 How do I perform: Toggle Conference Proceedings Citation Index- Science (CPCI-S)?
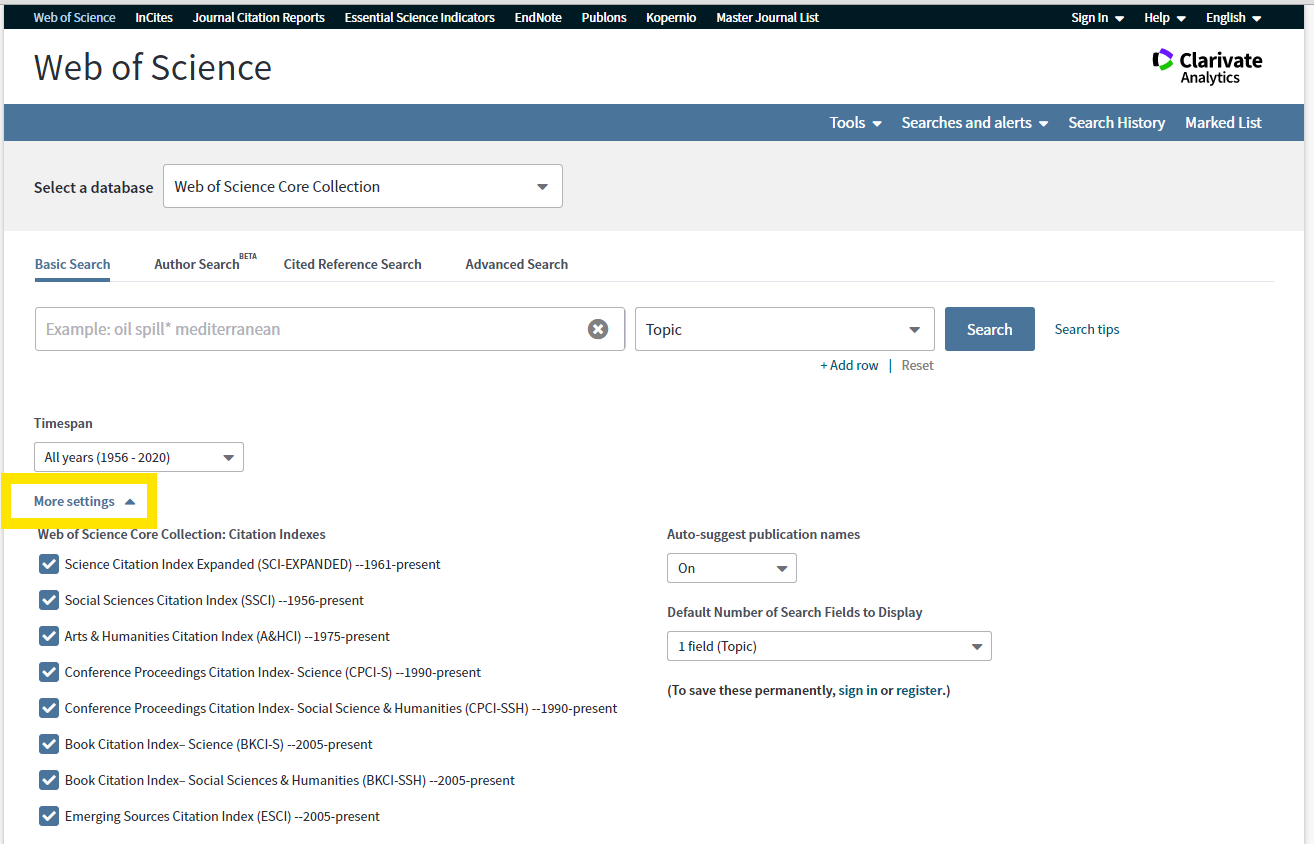coord(49,672)
